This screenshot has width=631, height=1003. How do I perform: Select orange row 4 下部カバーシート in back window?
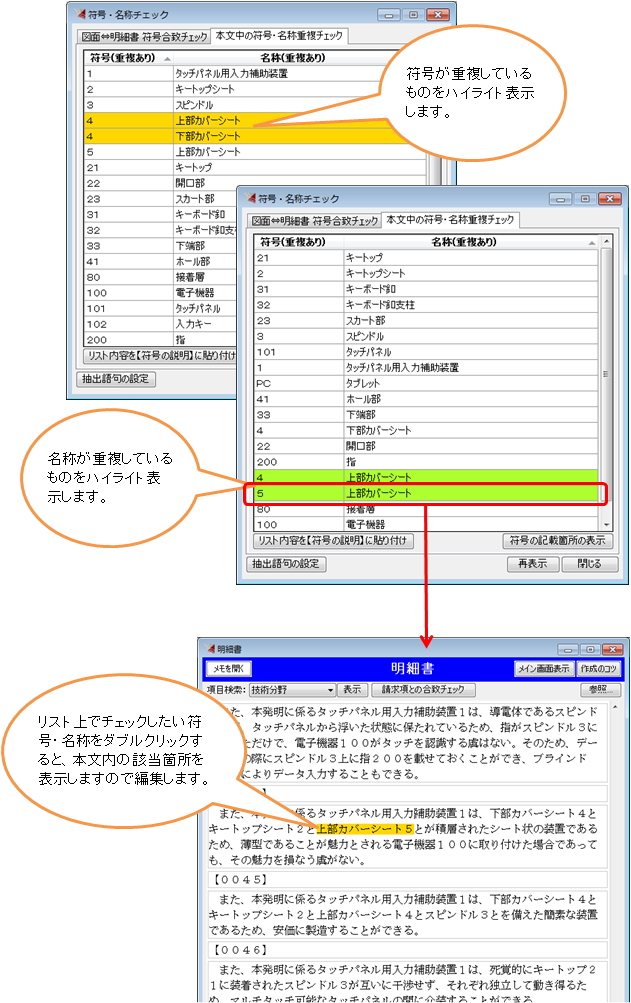237,136
